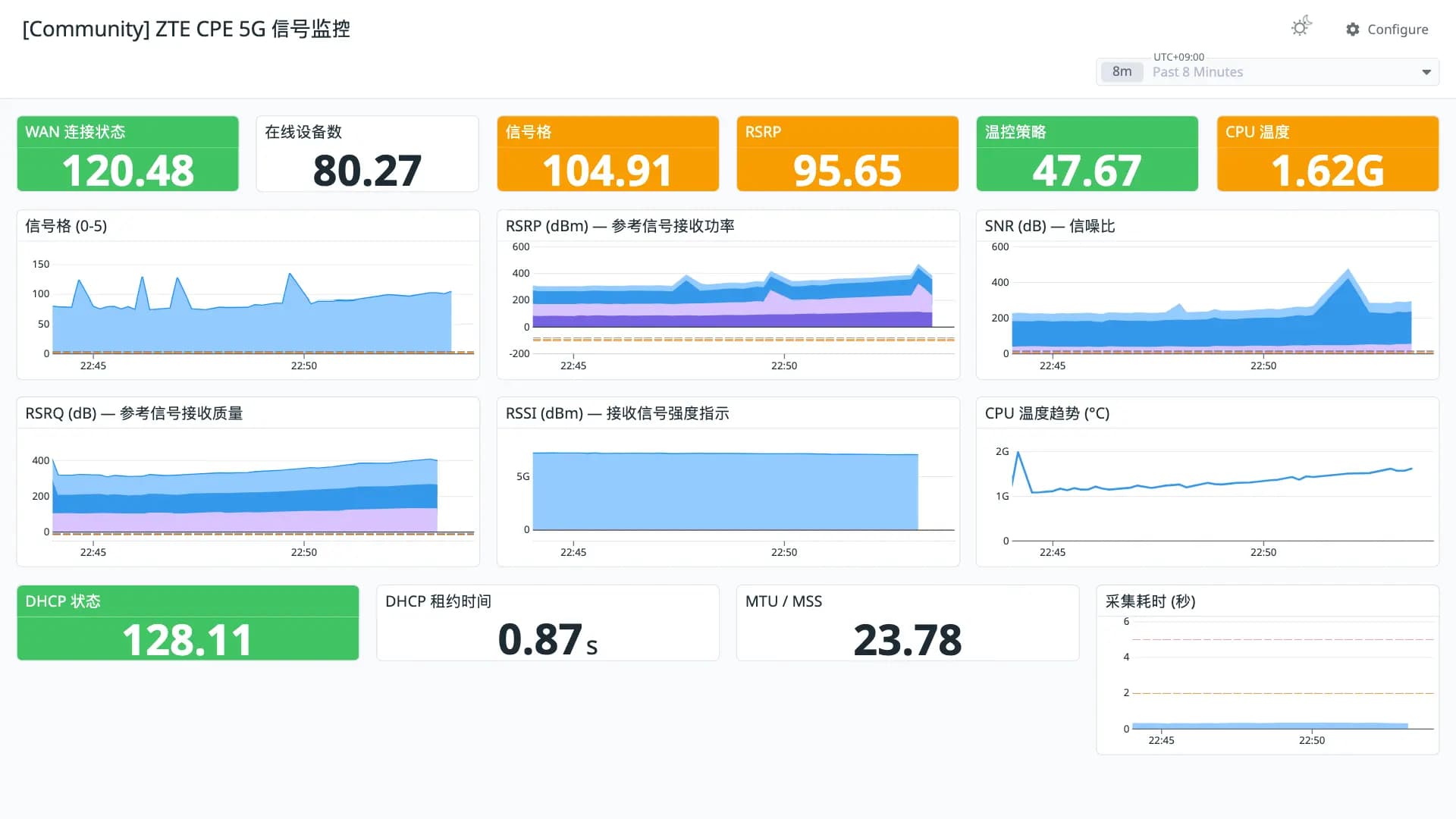
Task: Click the RSSI blue area chart
Action: tap(725, 491)
